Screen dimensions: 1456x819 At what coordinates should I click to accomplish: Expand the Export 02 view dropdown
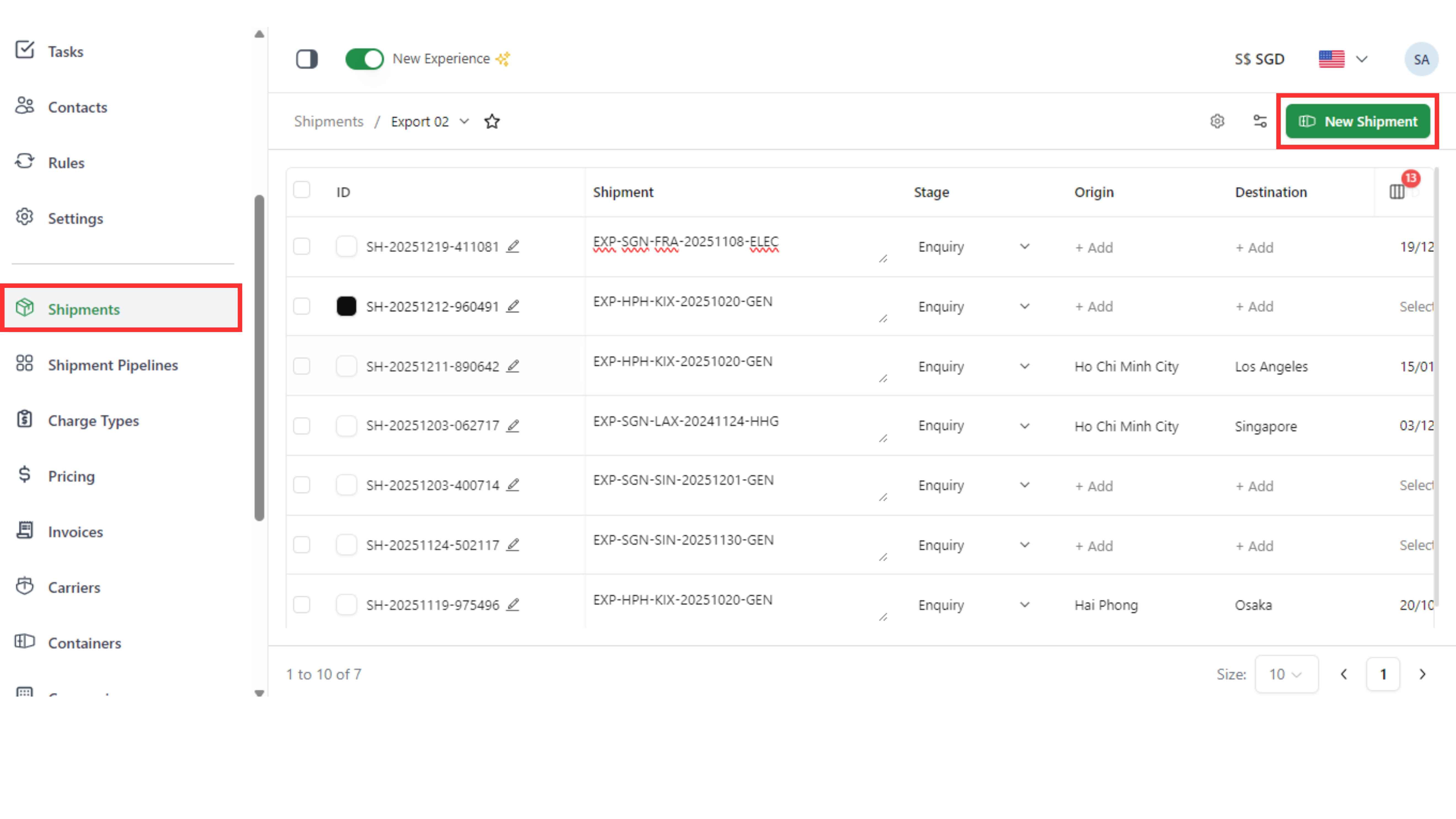click(x=464, y=122)
